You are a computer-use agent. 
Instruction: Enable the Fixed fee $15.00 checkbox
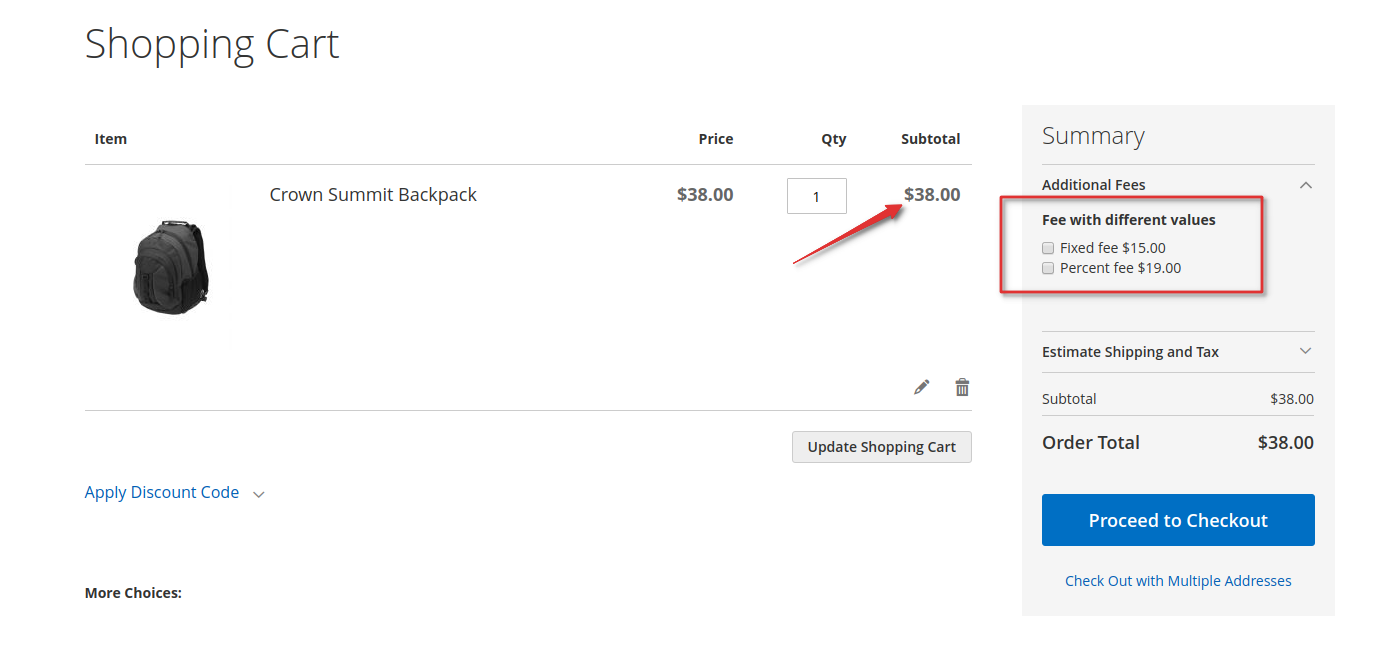[x=1048, y=248]
